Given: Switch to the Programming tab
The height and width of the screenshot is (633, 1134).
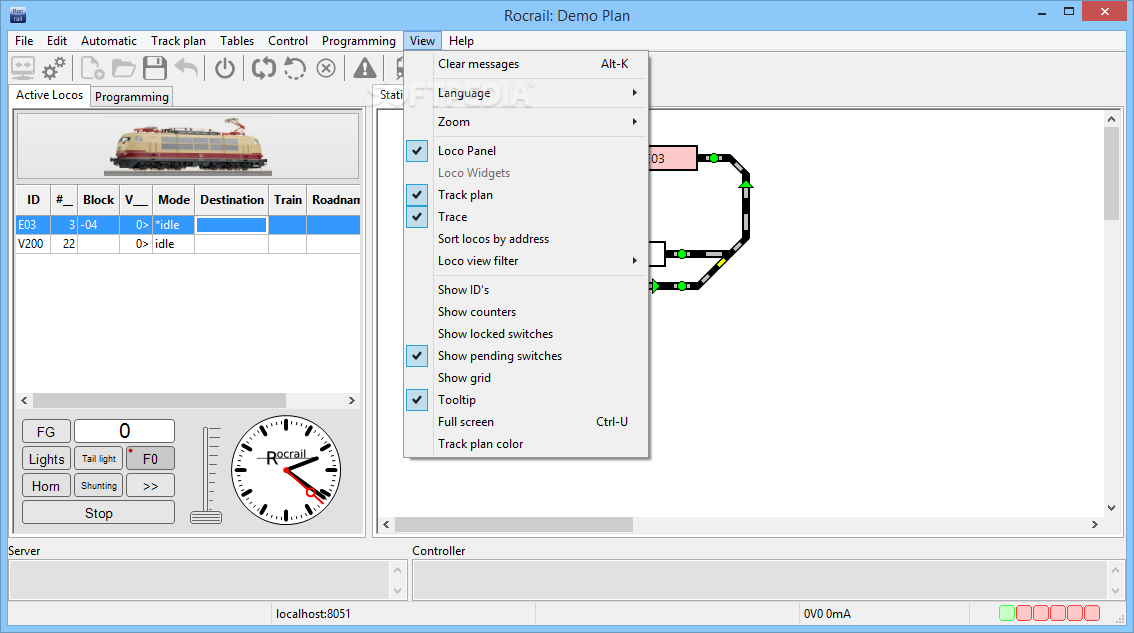Looking at the screenshot, I should point(132,96).
